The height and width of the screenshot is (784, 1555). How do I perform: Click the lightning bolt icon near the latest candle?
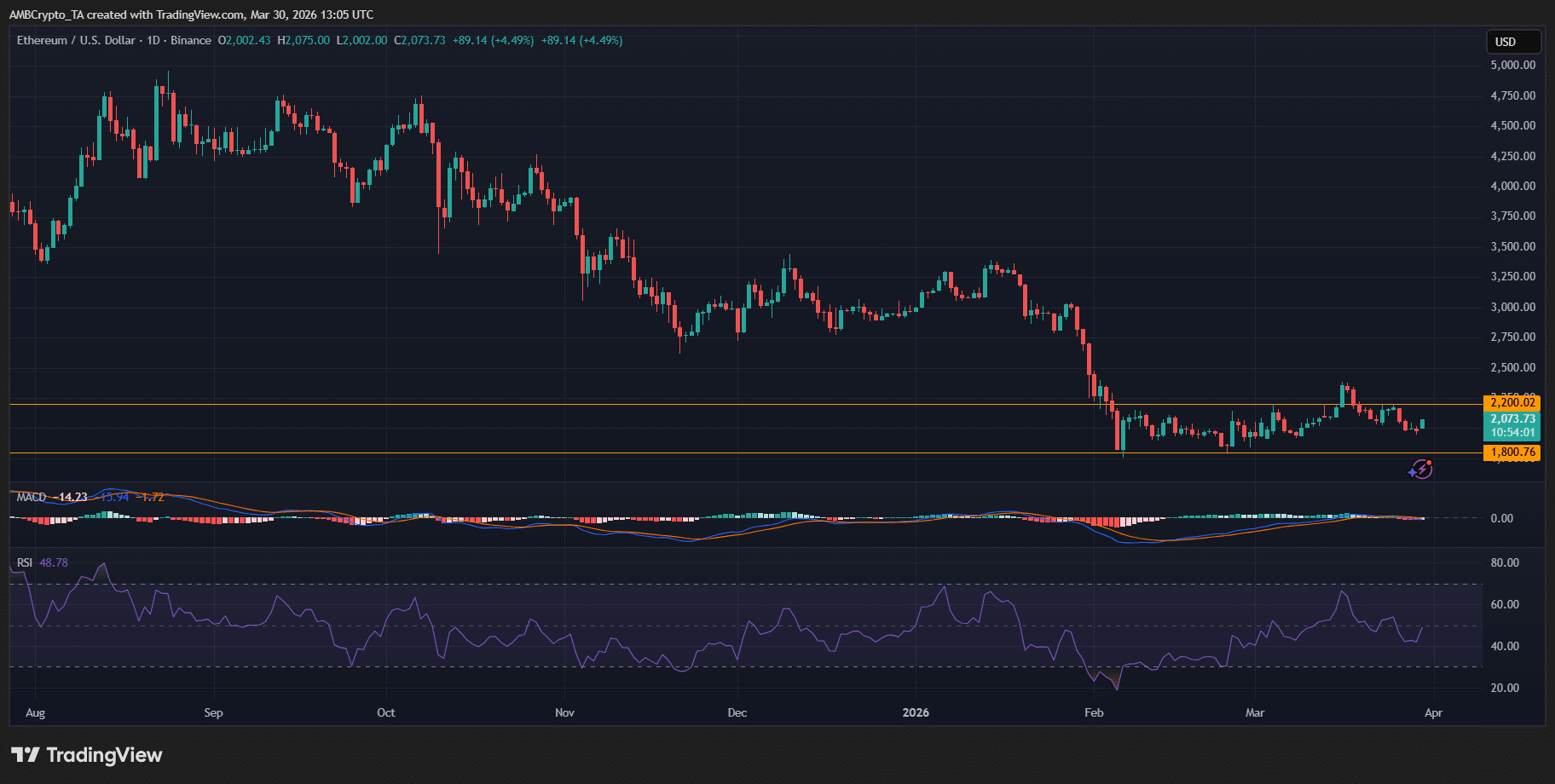click(1419, 470)
